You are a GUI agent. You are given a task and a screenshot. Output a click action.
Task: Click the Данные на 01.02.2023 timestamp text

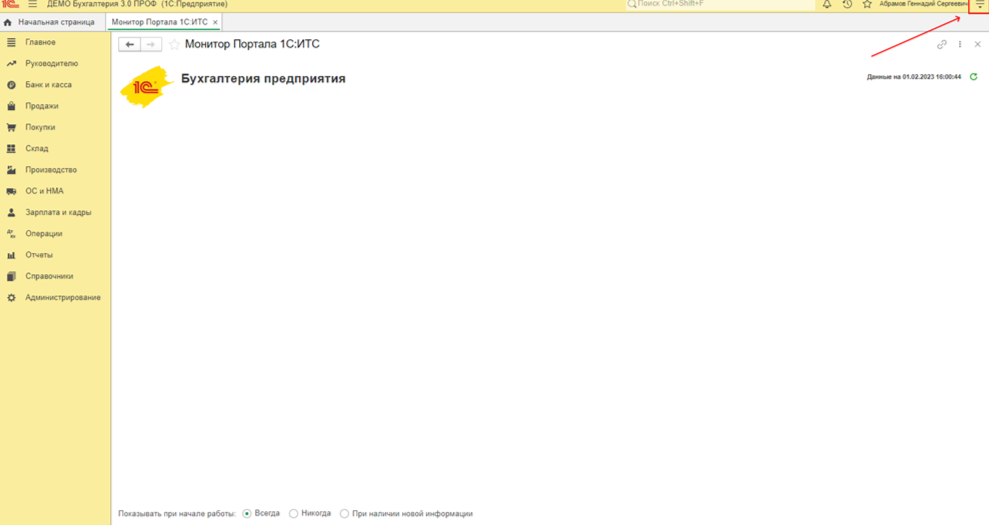click(x=914, y=77)
